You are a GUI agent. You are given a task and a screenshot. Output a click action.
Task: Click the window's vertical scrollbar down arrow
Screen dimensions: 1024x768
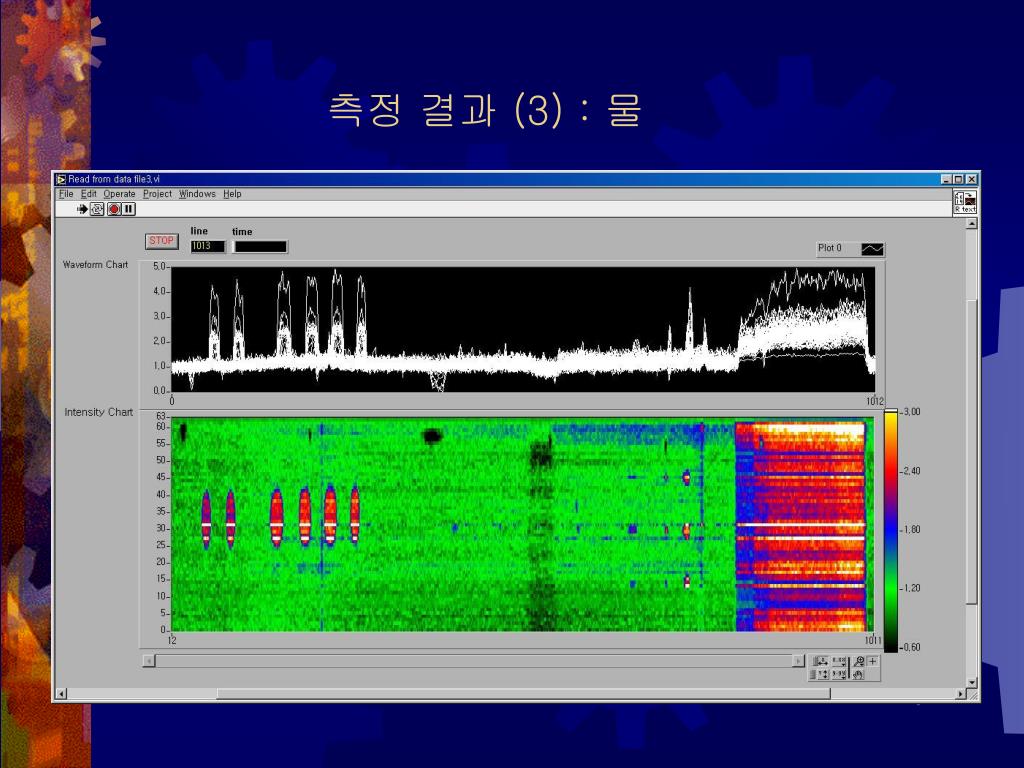click(x=972, y=682)
